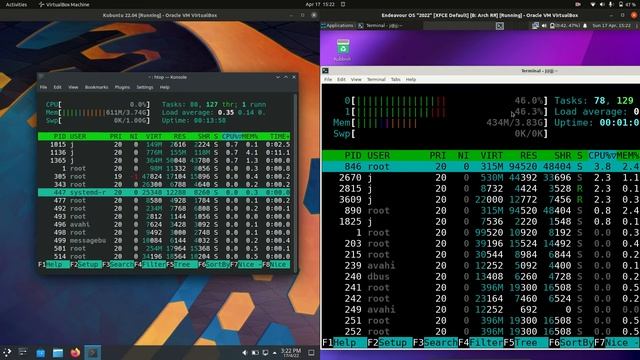Open Edit menu in XFCE Terminal
The width and height of the screenshot is (640, 360).
click(x=341, y=80)
